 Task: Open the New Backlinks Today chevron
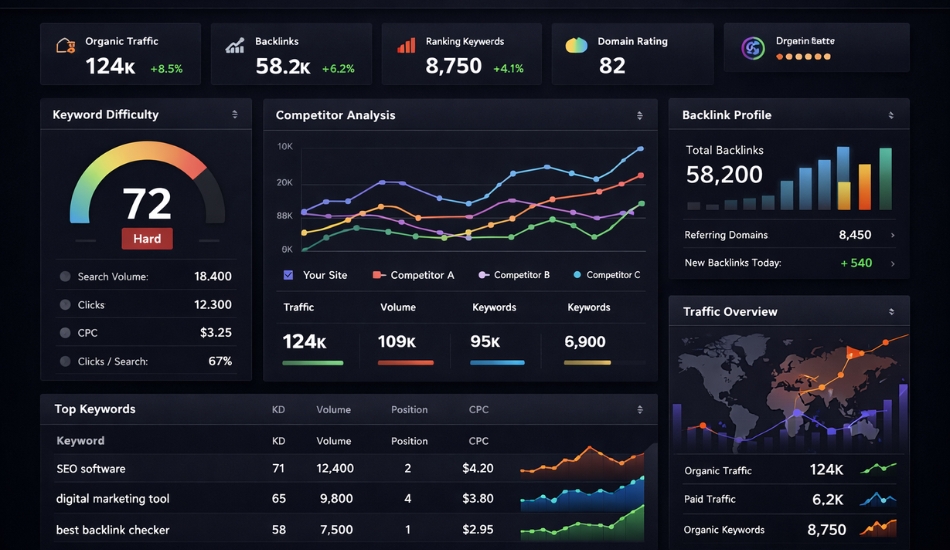point(892,263)
